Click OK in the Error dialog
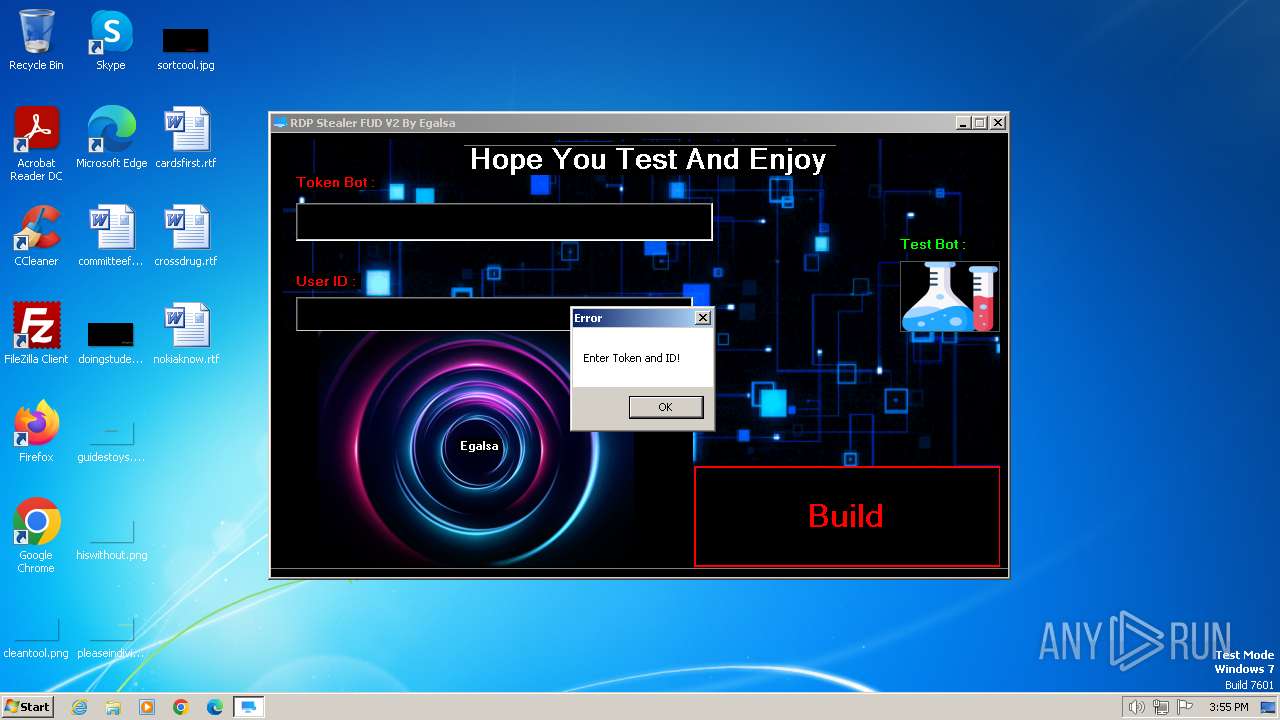 pos(666,407)
